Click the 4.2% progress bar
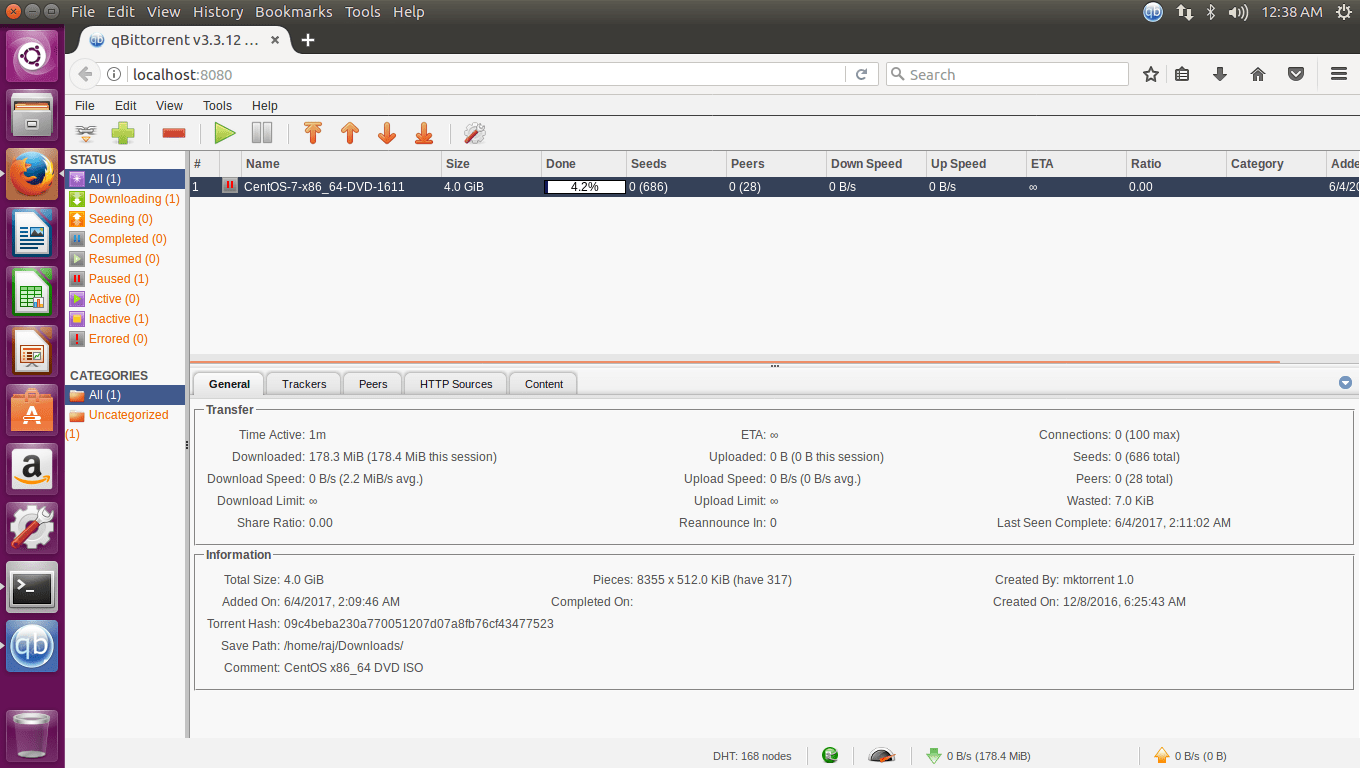This screenshot has height=768, width=1360. (x=585, y=187)
